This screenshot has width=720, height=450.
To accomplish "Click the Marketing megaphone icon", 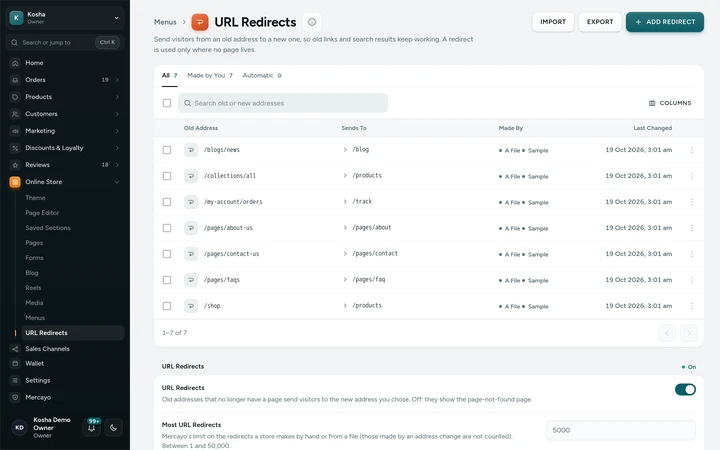I will (15, 131).
